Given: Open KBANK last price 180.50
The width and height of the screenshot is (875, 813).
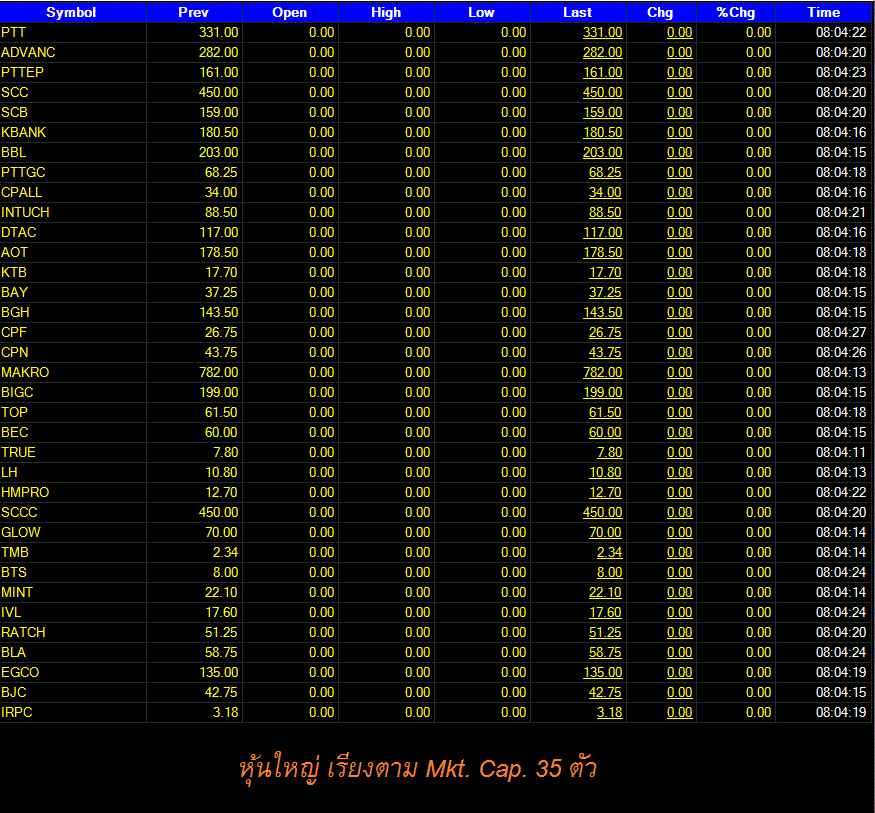Looking at the screenshot, I should [602, 133].
